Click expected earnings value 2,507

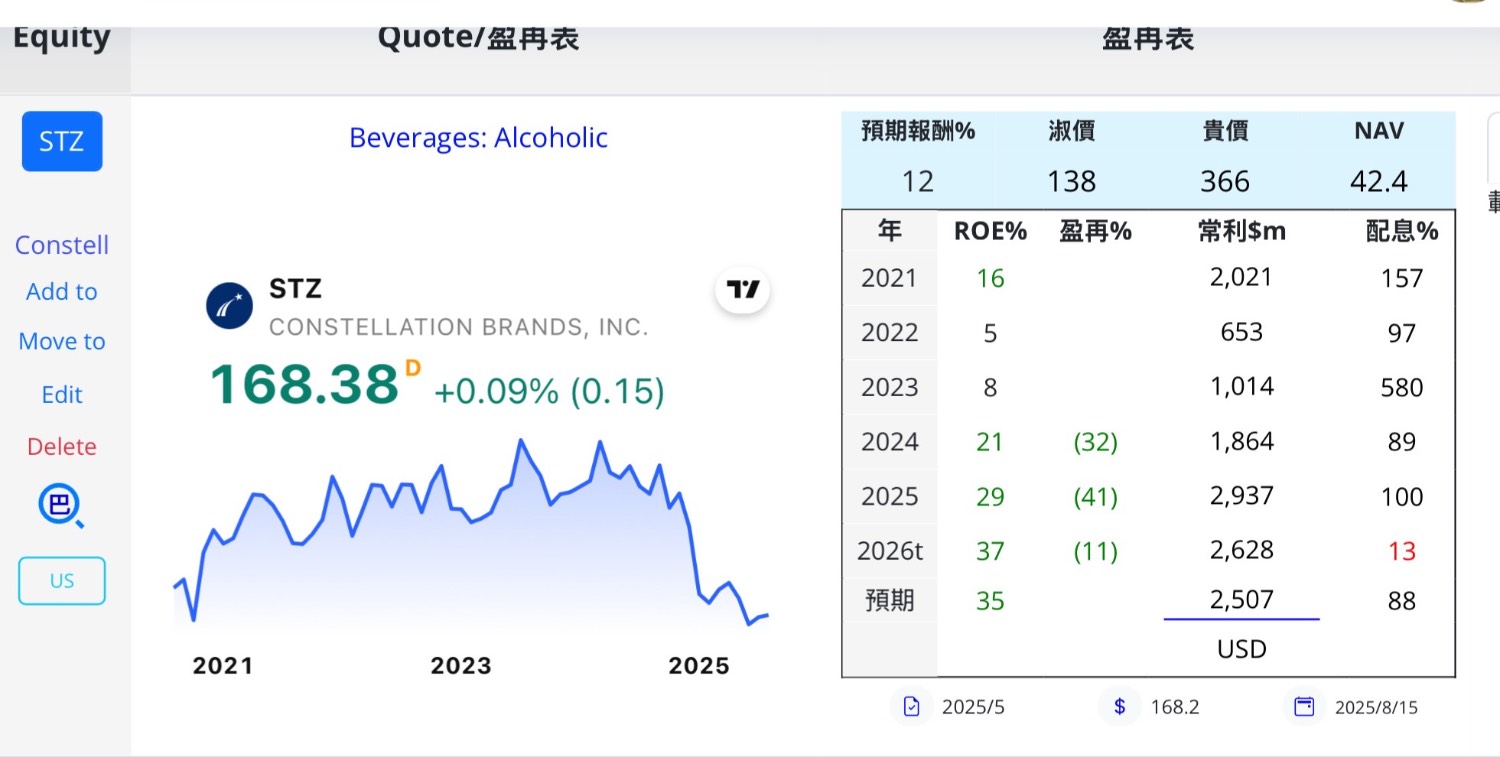(x=1242, y=600)
